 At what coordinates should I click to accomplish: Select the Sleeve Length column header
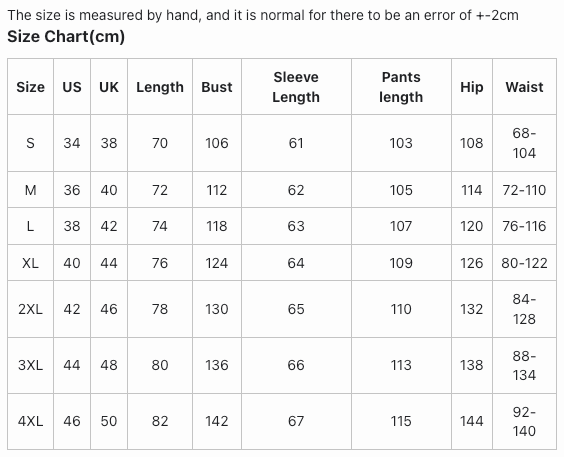(x=296, y=87)
